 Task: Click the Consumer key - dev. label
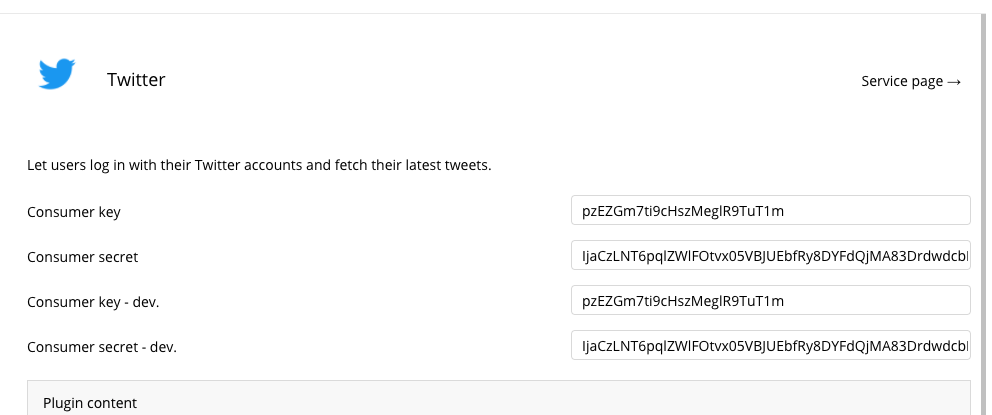point(93,302)
